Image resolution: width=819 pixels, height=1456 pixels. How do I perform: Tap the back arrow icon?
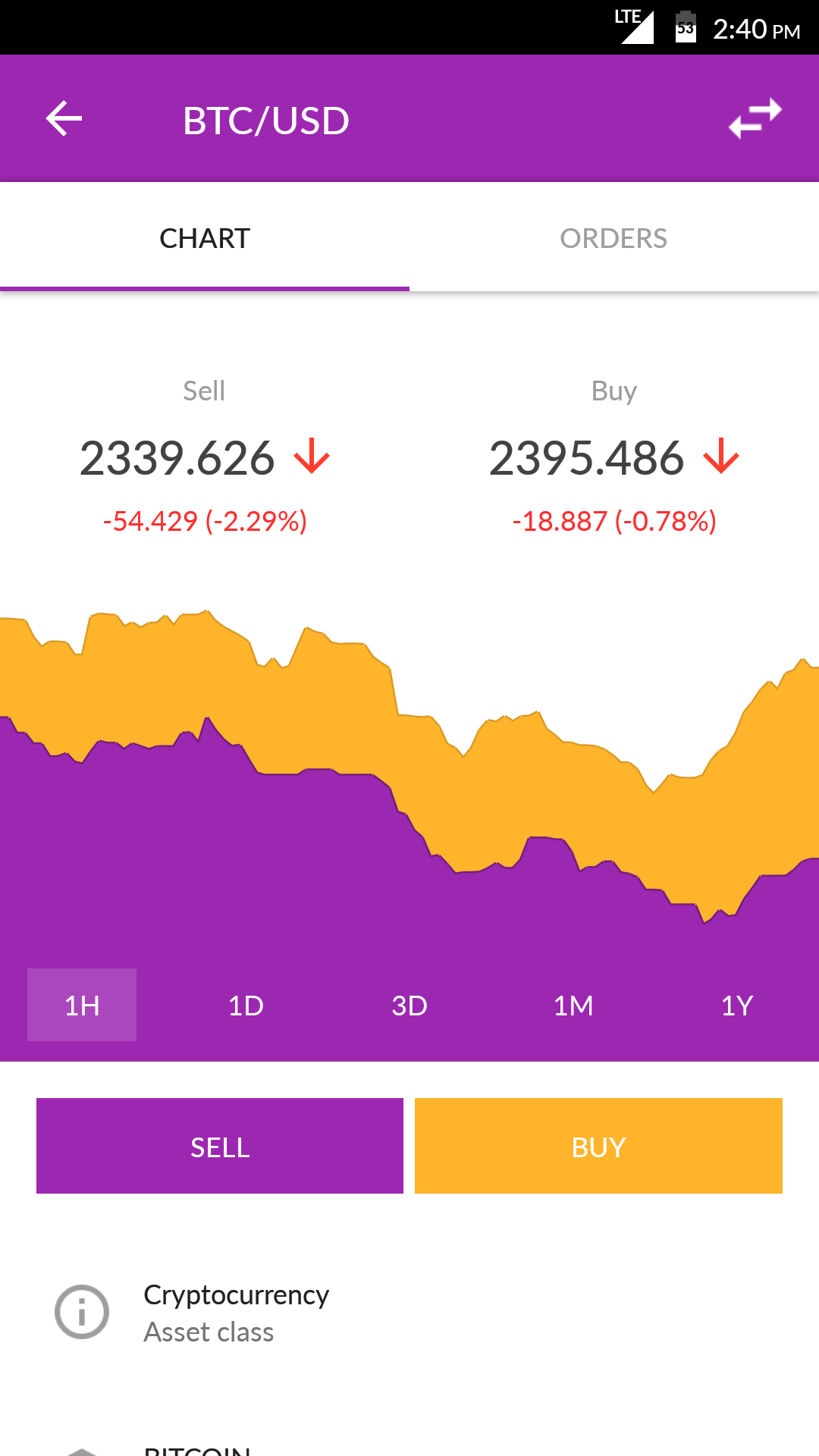(x=64, y=119)
